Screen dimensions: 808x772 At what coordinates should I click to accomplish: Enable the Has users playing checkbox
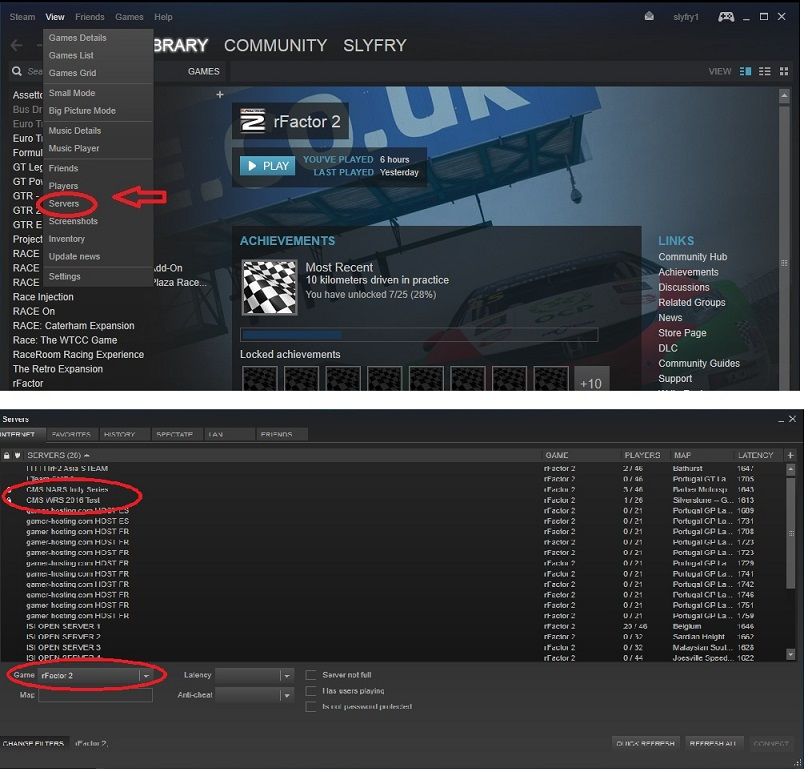(311, 691)
